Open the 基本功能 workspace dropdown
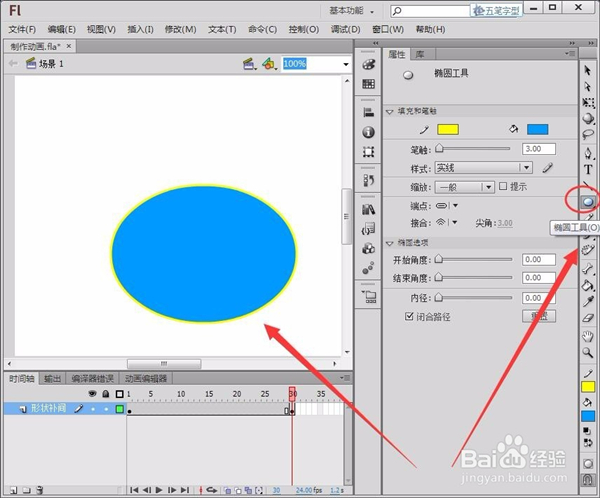The height and width of the screenshot is (498, 600). coord(352,11)
